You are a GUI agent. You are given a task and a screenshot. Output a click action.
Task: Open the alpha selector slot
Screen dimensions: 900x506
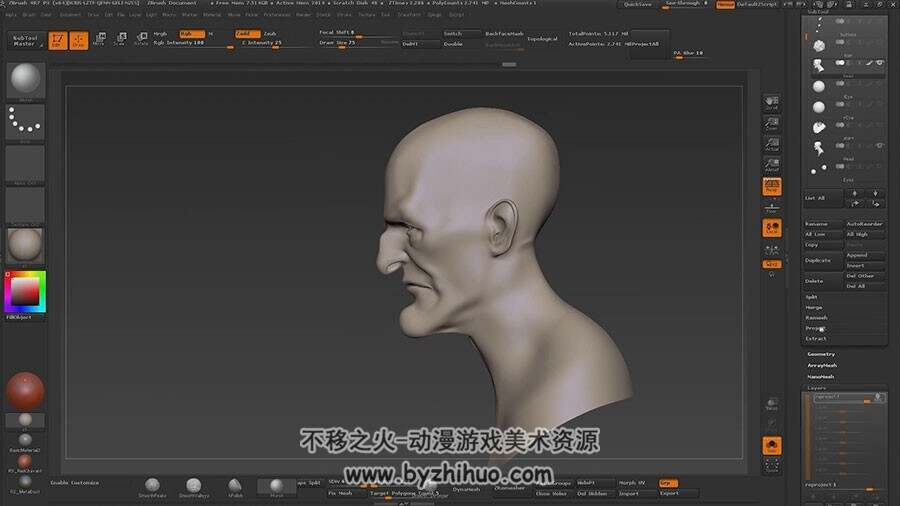(x=25, y=164)
